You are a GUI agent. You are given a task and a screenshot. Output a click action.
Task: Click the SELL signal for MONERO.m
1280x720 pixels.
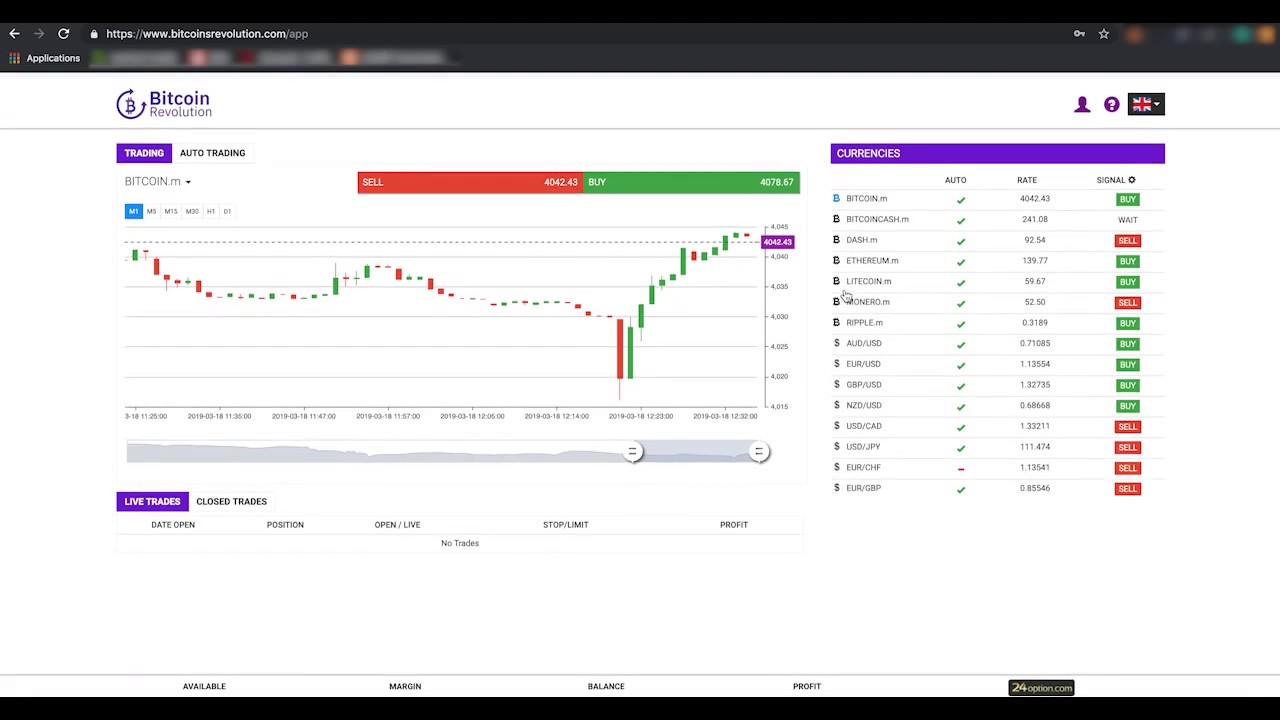[1128, 302]
